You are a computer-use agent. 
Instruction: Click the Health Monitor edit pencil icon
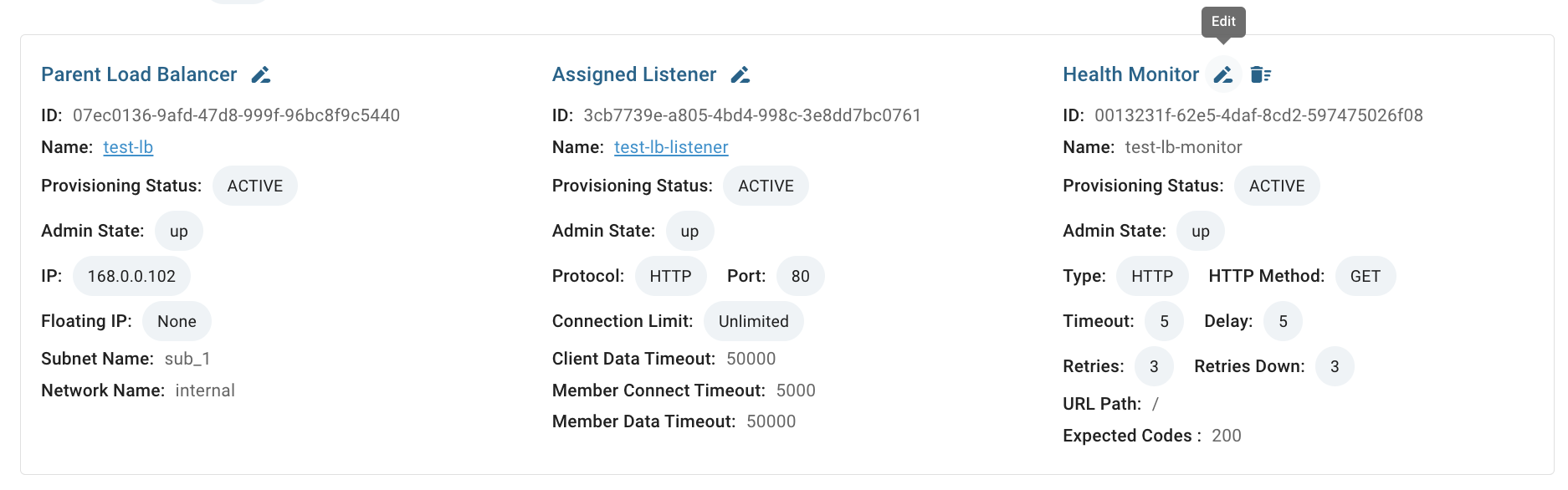1223,75
